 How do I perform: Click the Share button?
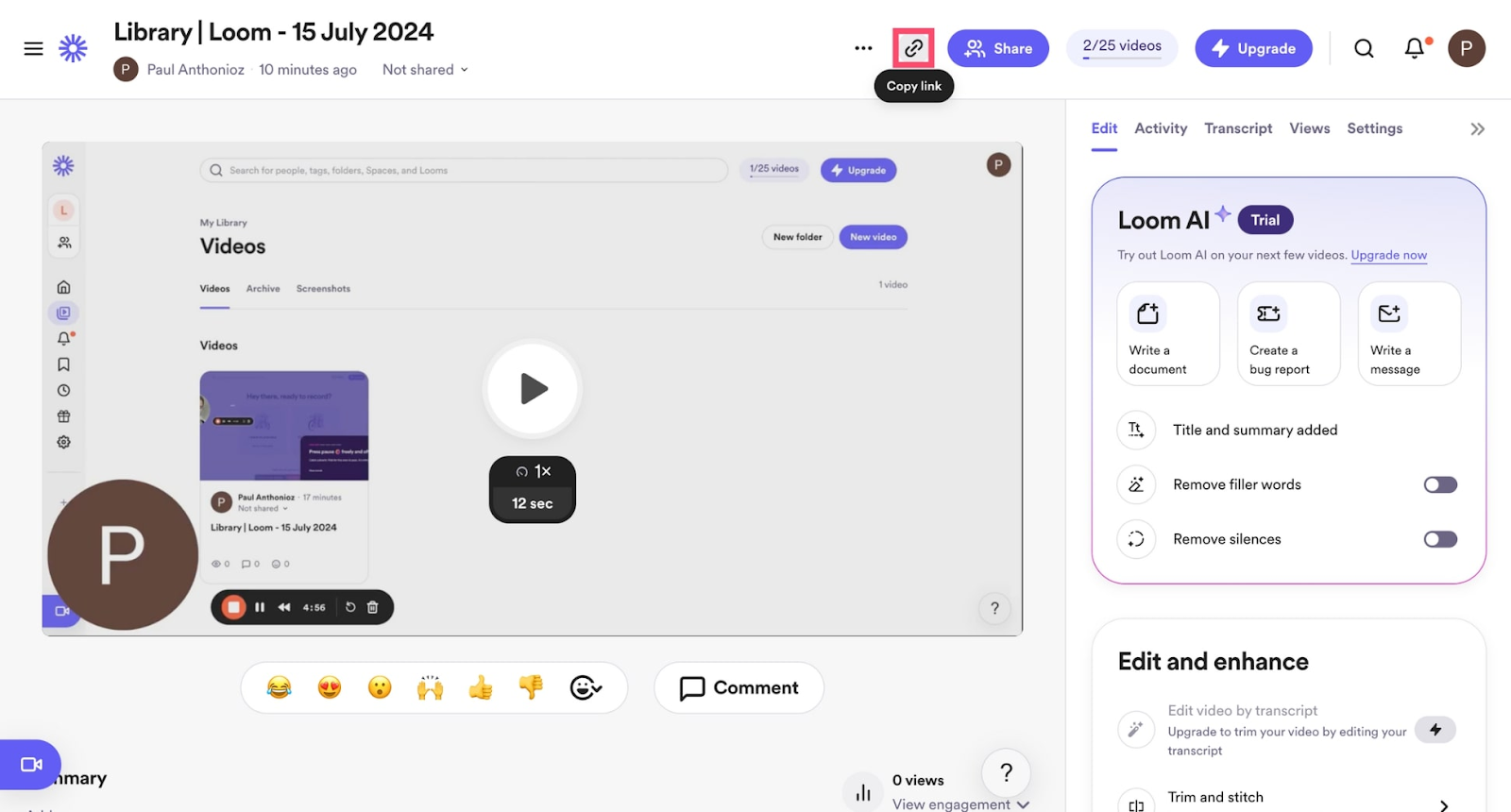998,48
